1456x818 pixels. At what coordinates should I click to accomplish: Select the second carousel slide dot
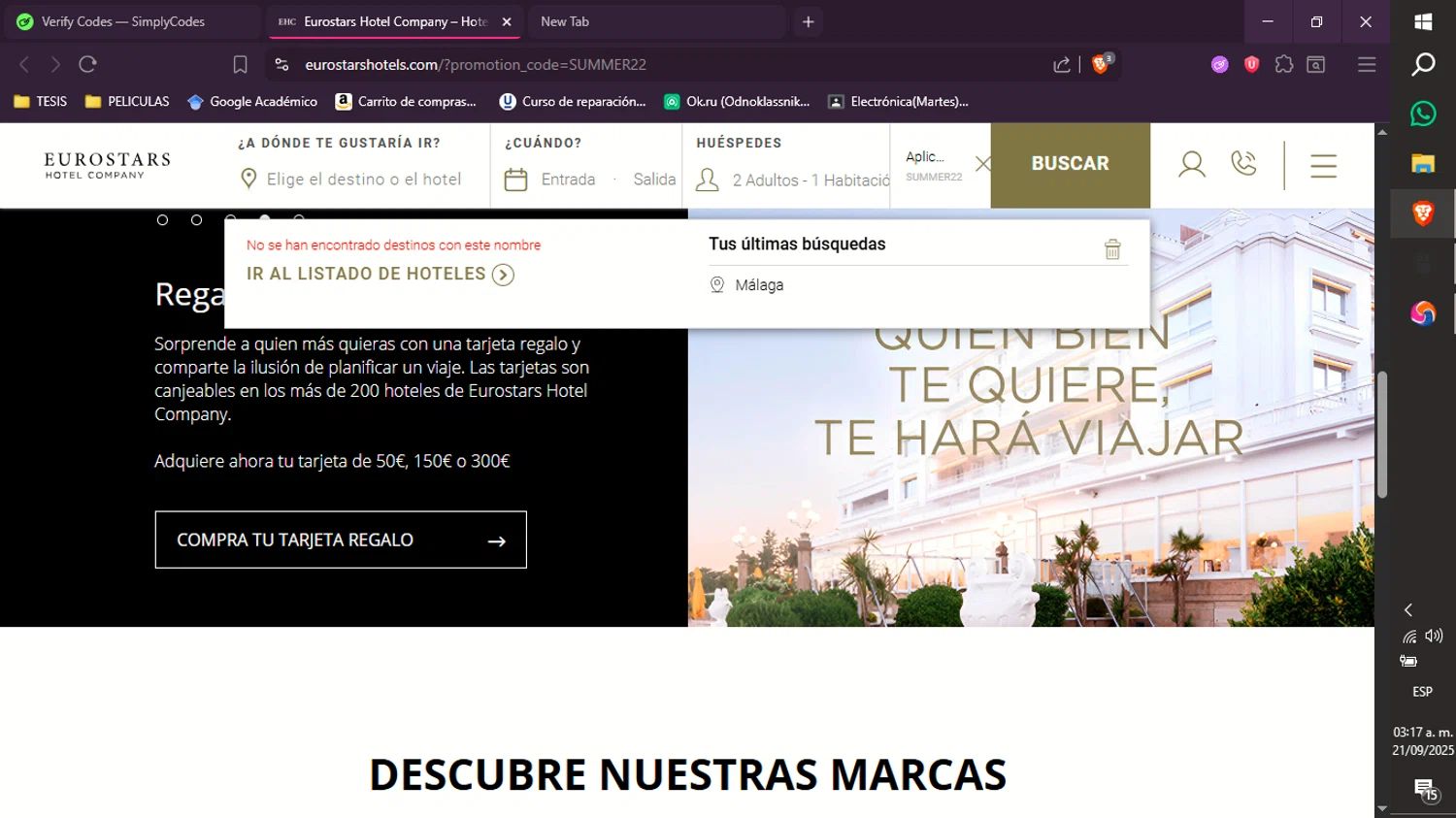coord(196,220)
